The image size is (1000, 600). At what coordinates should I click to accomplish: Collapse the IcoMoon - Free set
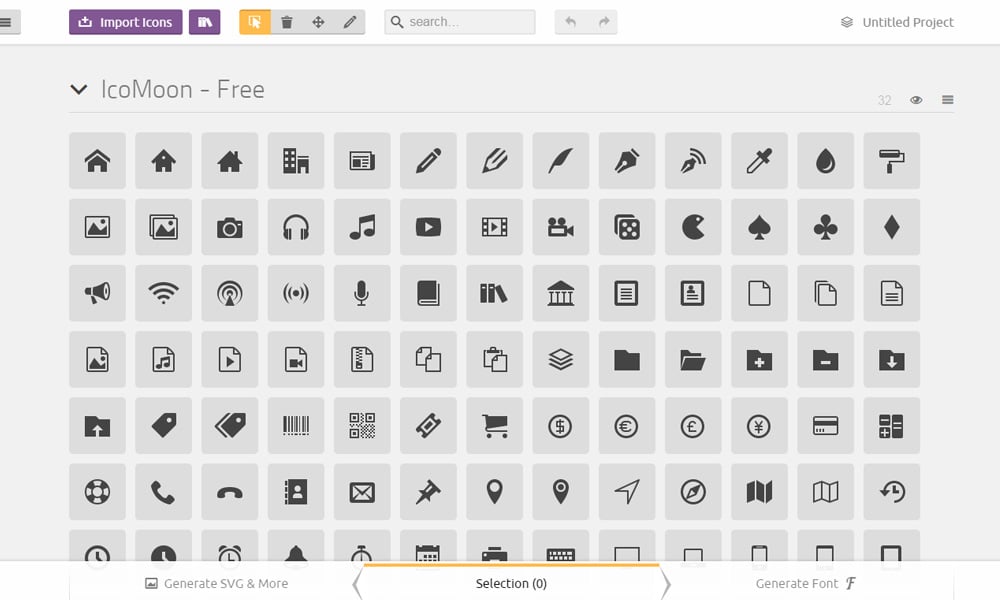[78, 89]
